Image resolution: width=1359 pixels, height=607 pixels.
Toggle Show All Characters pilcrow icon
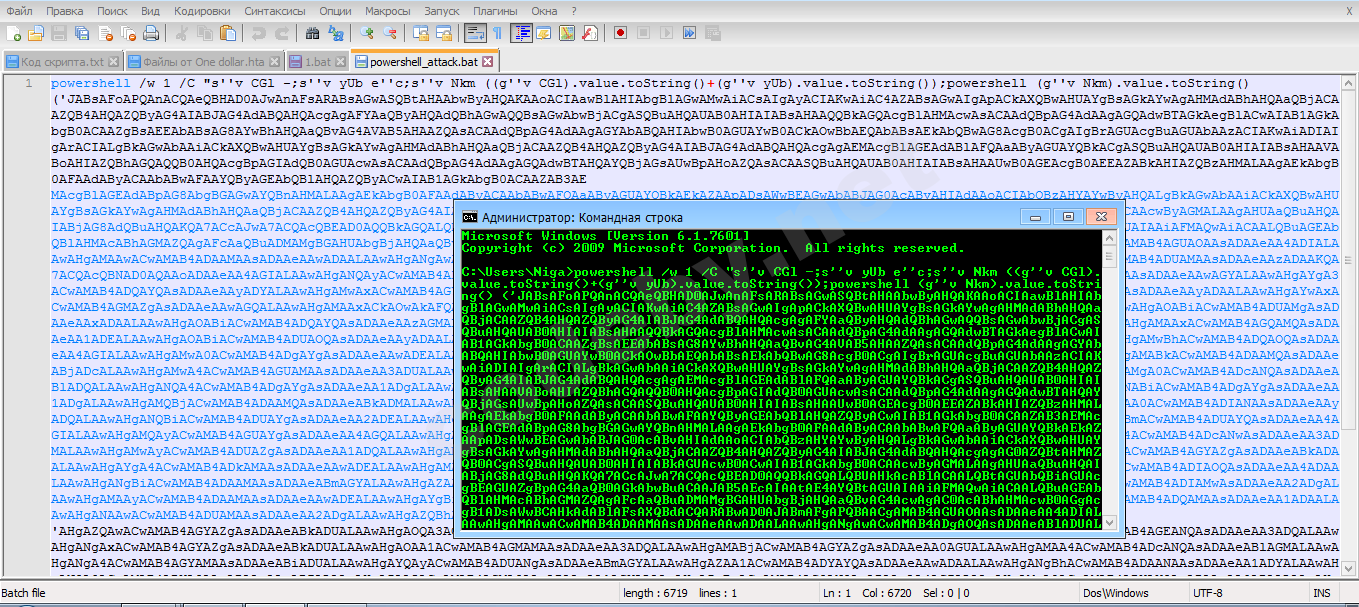tap(497, 33)
